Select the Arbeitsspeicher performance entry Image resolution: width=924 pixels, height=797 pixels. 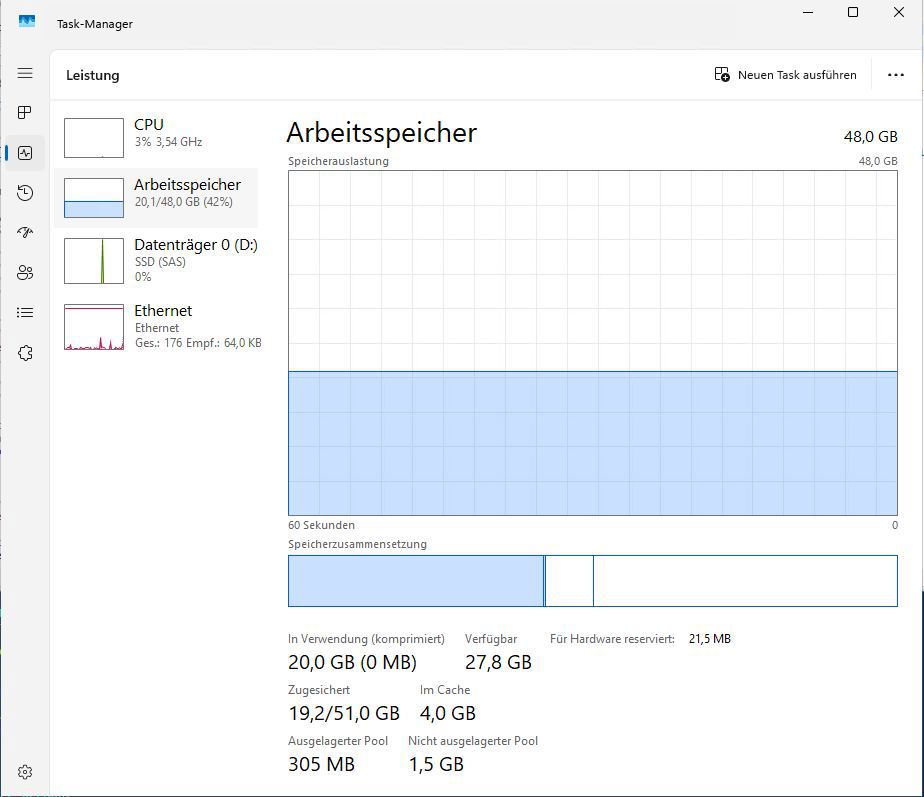point(160,194)
